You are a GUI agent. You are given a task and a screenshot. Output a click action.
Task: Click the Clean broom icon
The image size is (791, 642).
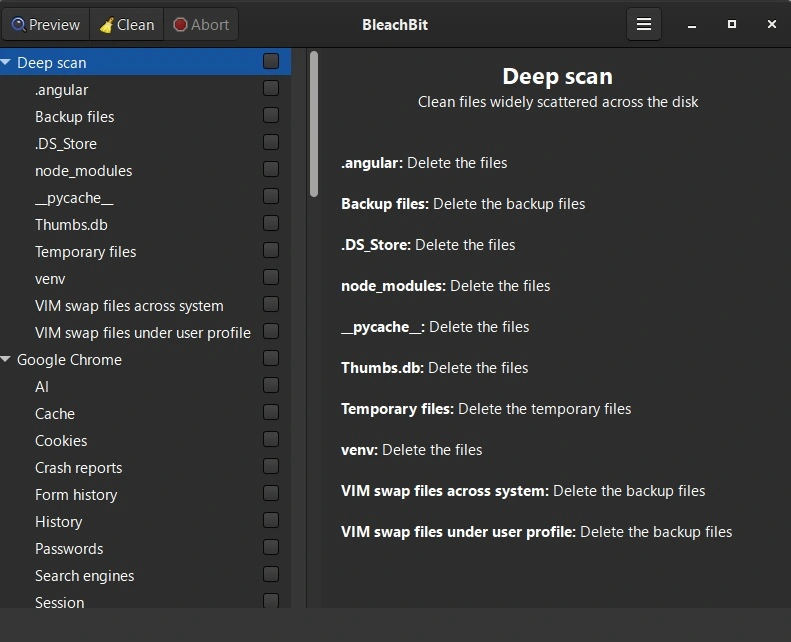(106, 25)
